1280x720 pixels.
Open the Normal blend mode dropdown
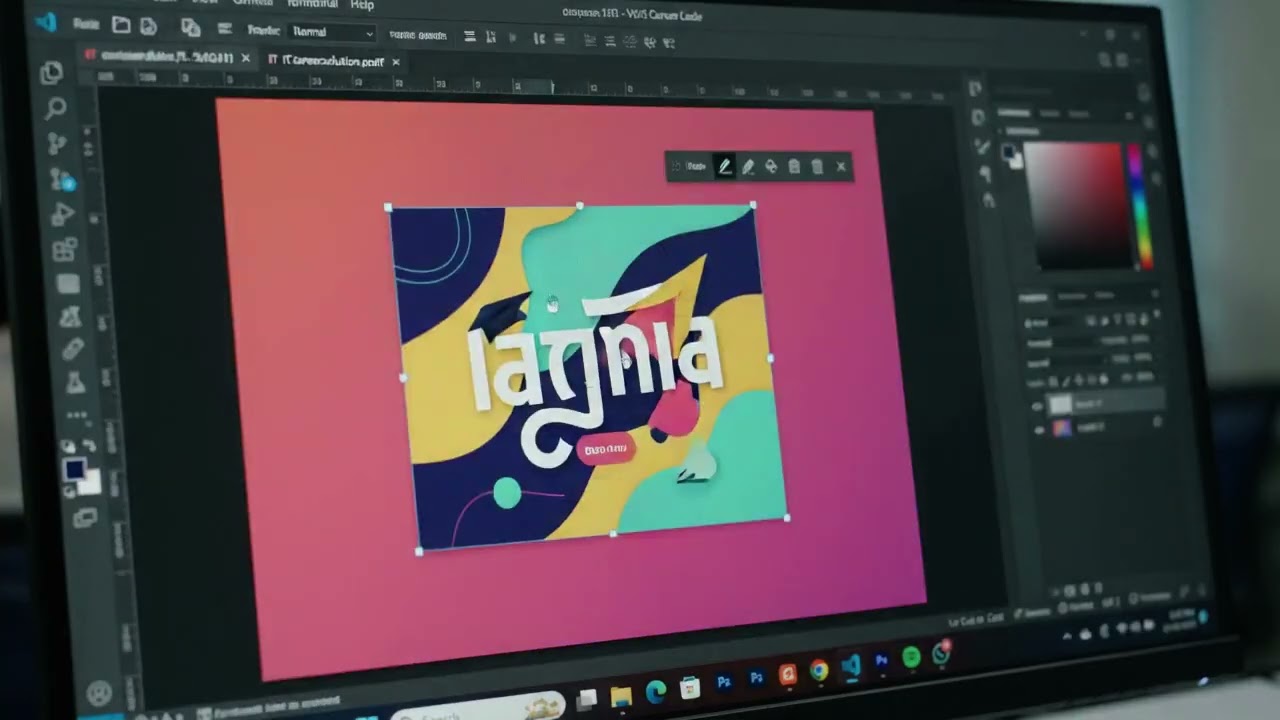pyautogui.click(x=331, y=32)
